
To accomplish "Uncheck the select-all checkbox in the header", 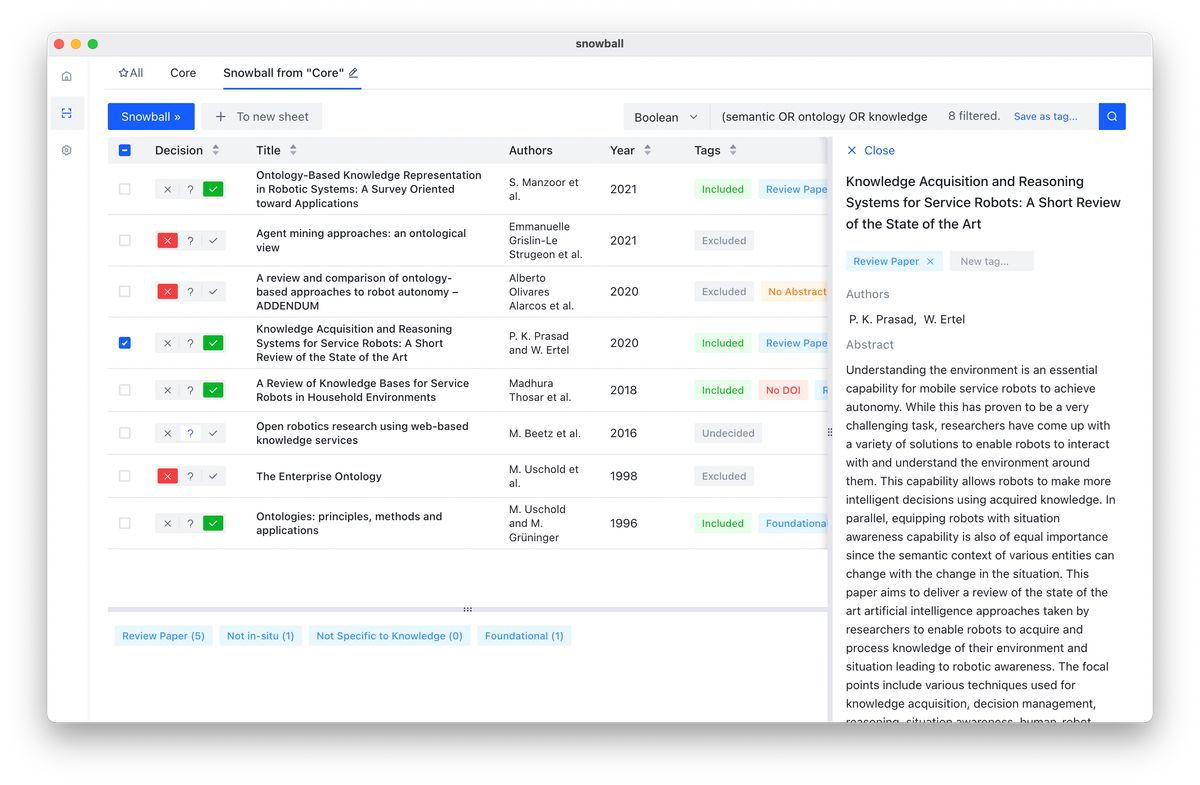I will click(x=124, y=150).
